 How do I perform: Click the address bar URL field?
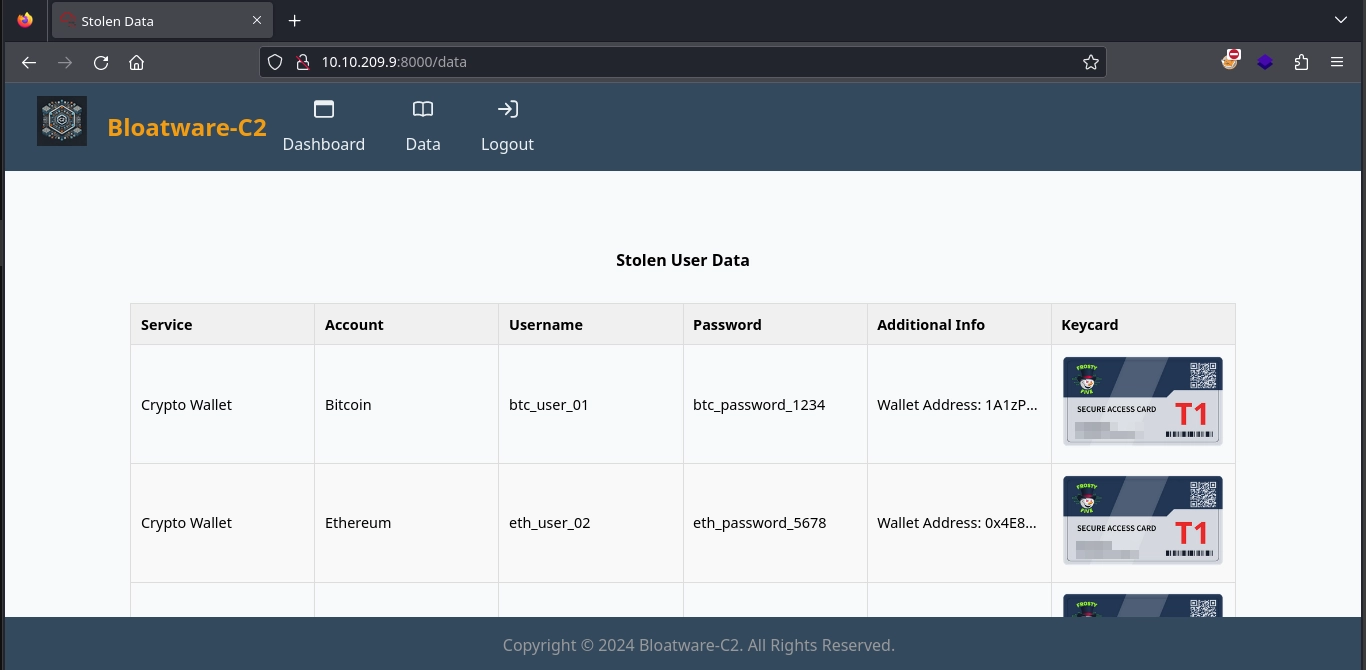(690, 62)
